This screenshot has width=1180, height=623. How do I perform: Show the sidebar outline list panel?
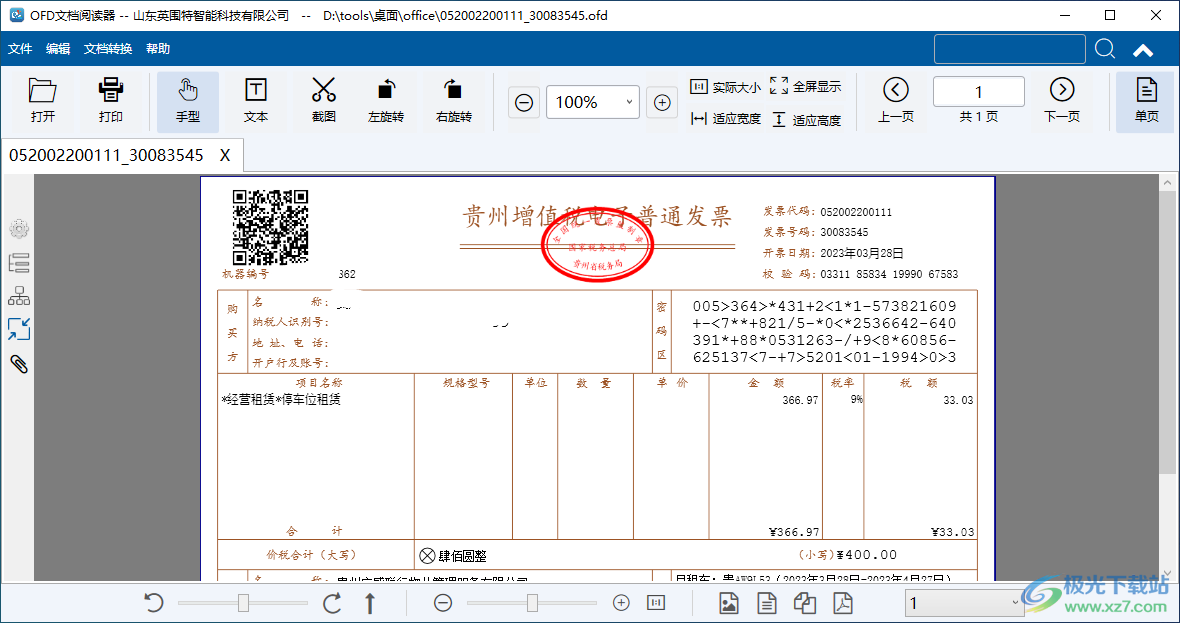pos(19,263)
